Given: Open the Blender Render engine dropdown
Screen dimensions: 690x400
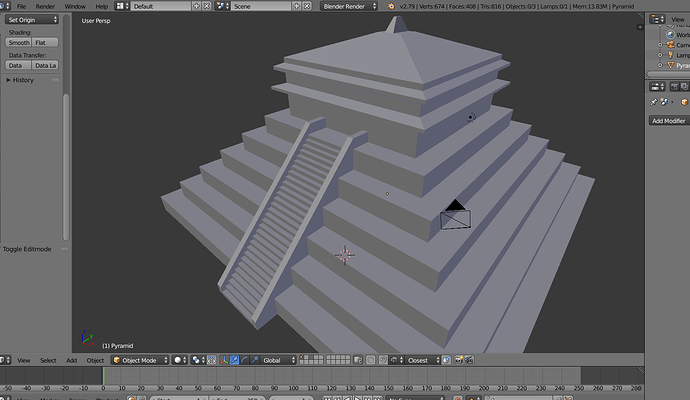Looking at the screenshot, I should click(x=349, y=6).
